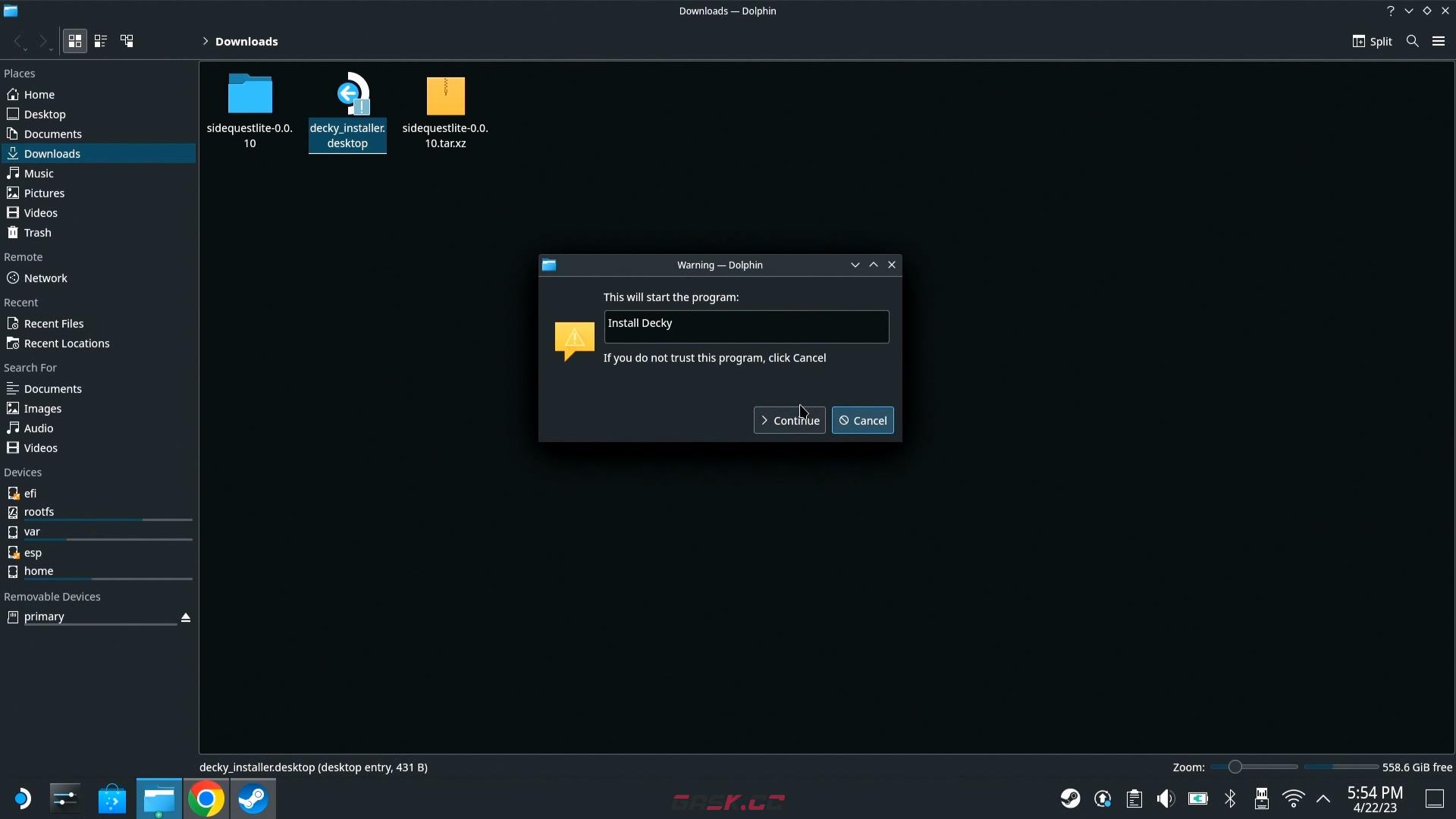Click the Steam taskbar icon

click(252, 798)
